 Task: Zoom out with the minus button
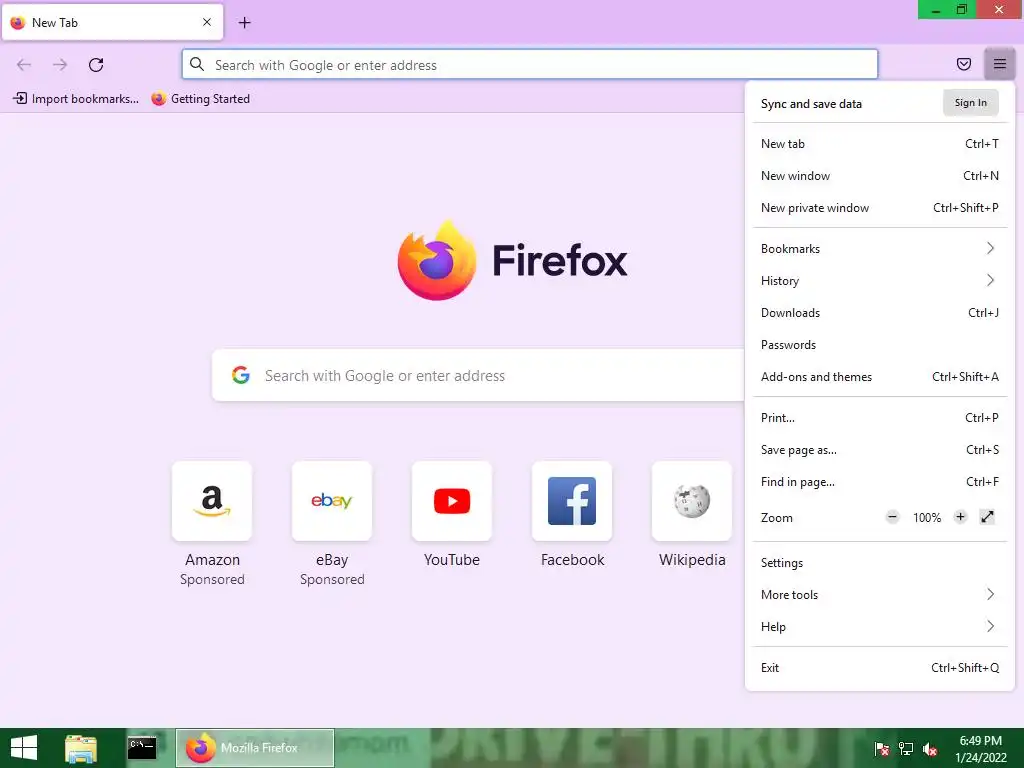click(x=892, y=517)
